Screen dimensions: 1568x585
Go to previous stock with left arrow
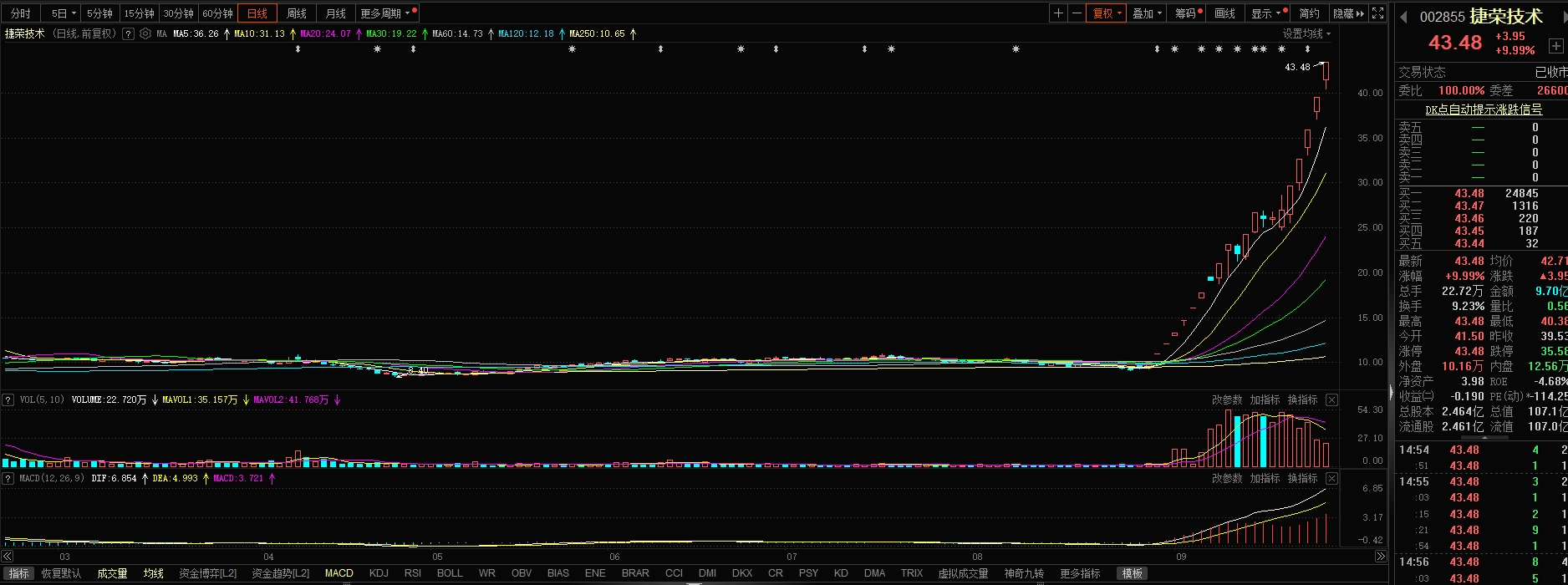coord(1404,17)
